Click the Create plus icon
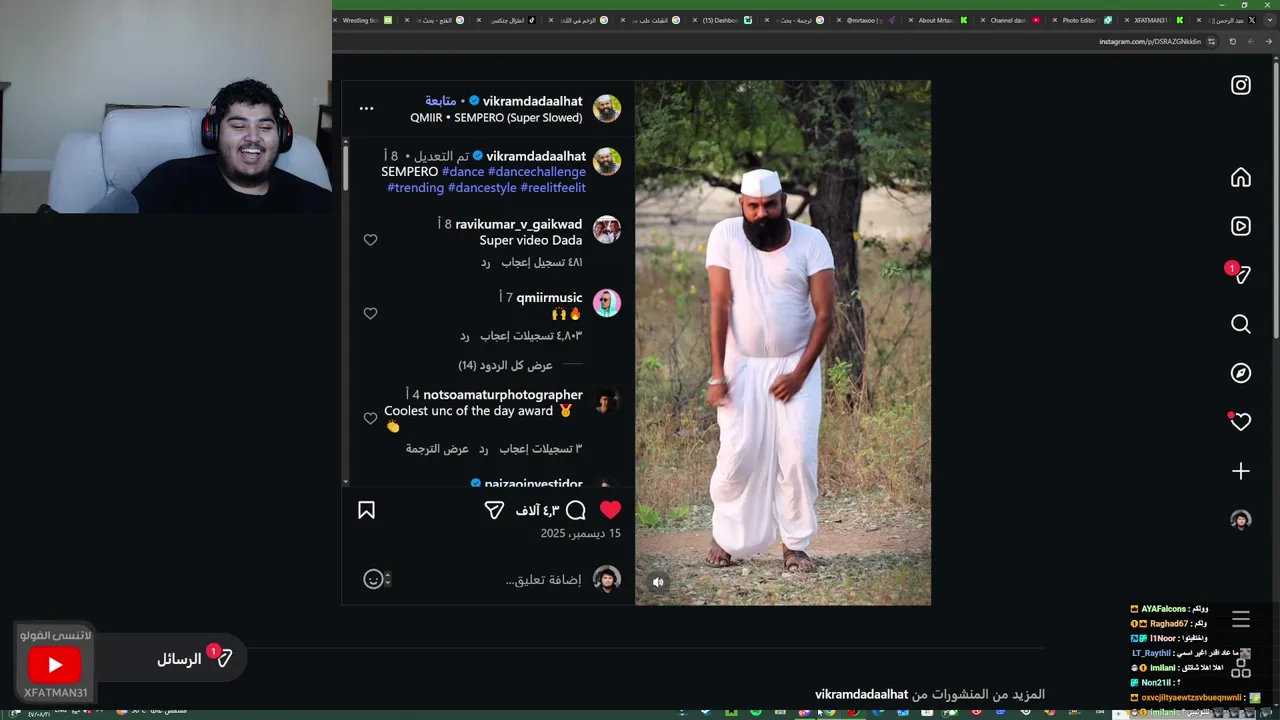The height and width of the screenshot is (720, 1280). point(1241,471)
